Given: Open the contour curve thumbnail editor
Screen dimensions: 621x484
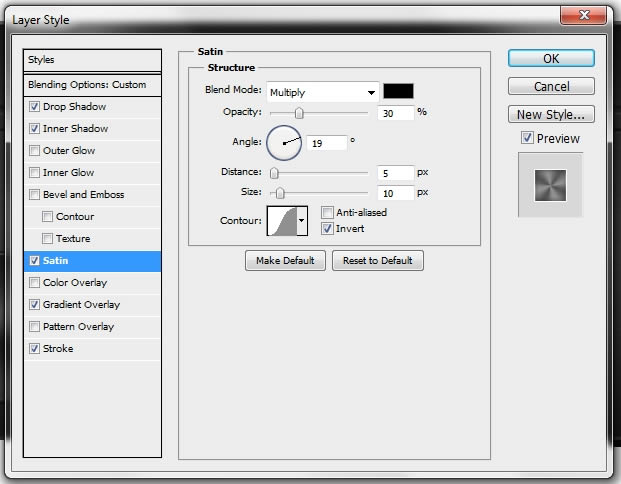Looking at the screenshot, I should tap(282, 221).
